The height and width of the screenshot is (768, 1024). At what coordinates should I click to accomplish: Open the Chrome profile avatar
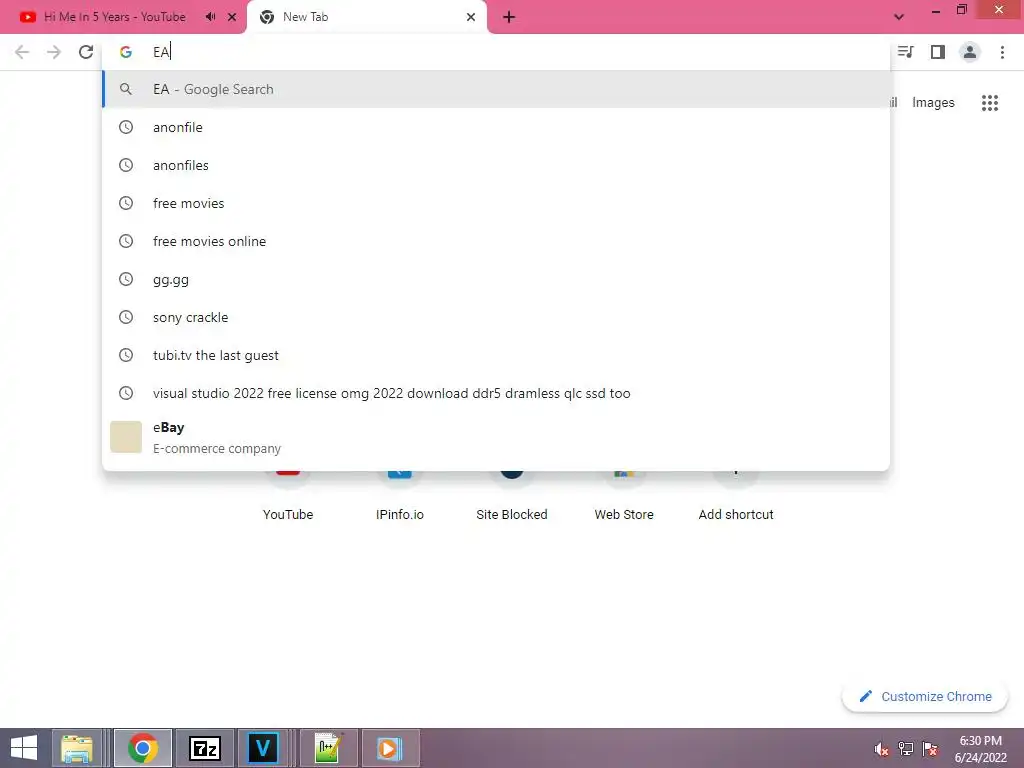[x=970, y=52]
